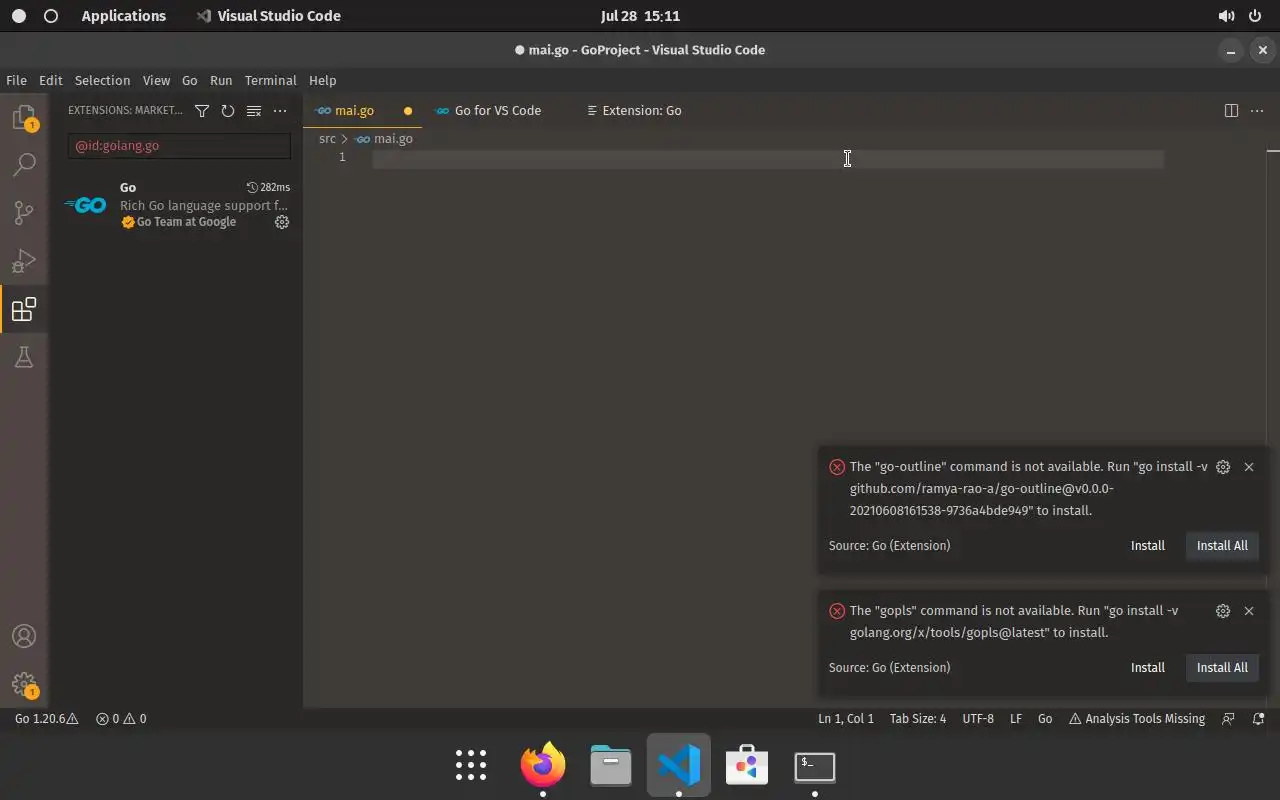Open the software store from the dock
This screenshot has height=800, width=1280.
tap(747, 766)
